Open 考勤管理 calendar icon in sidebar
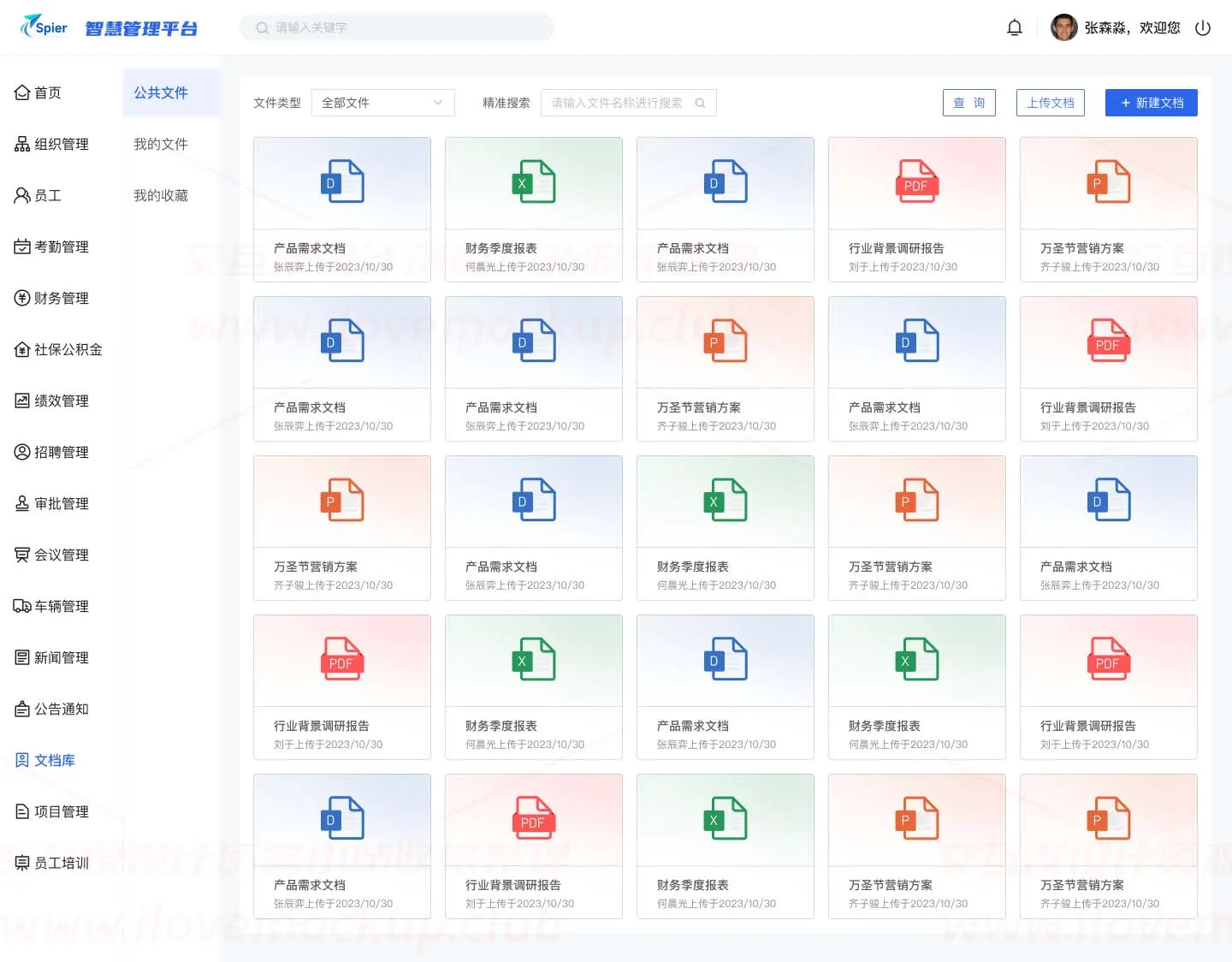 click(22, 246)
